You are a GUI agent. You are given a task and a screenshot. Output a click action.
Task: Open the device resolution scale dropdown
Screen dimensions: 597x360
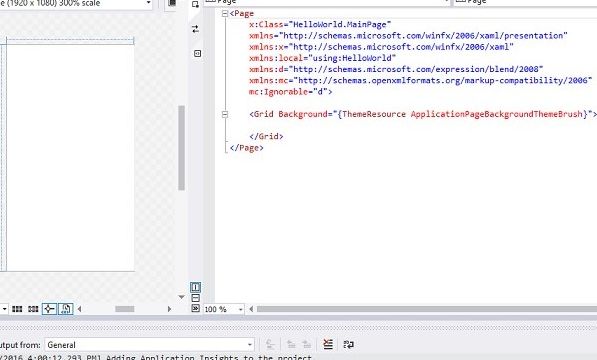76,3
